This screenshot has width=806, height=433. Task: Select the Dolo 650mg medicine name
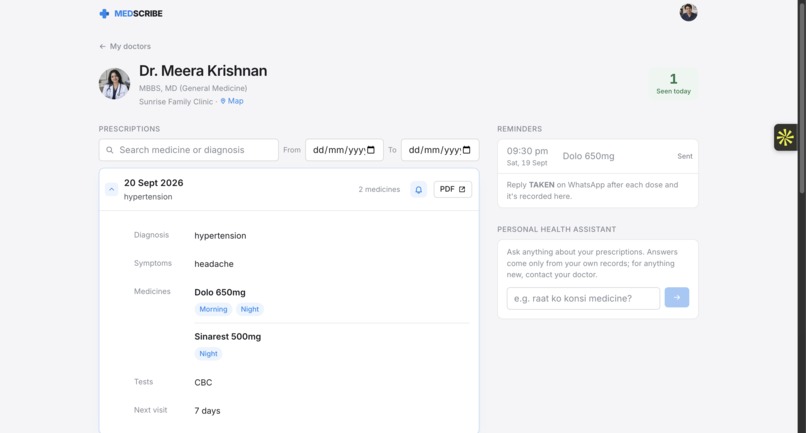(x=220, y=292)
